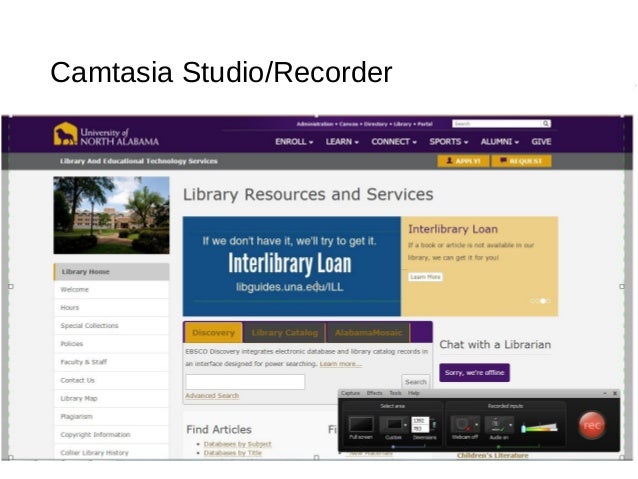Viewport: 638px width, 479px height.
Task: Expand the SPORTS navigation menu
Action: click(x=448, y=142)
